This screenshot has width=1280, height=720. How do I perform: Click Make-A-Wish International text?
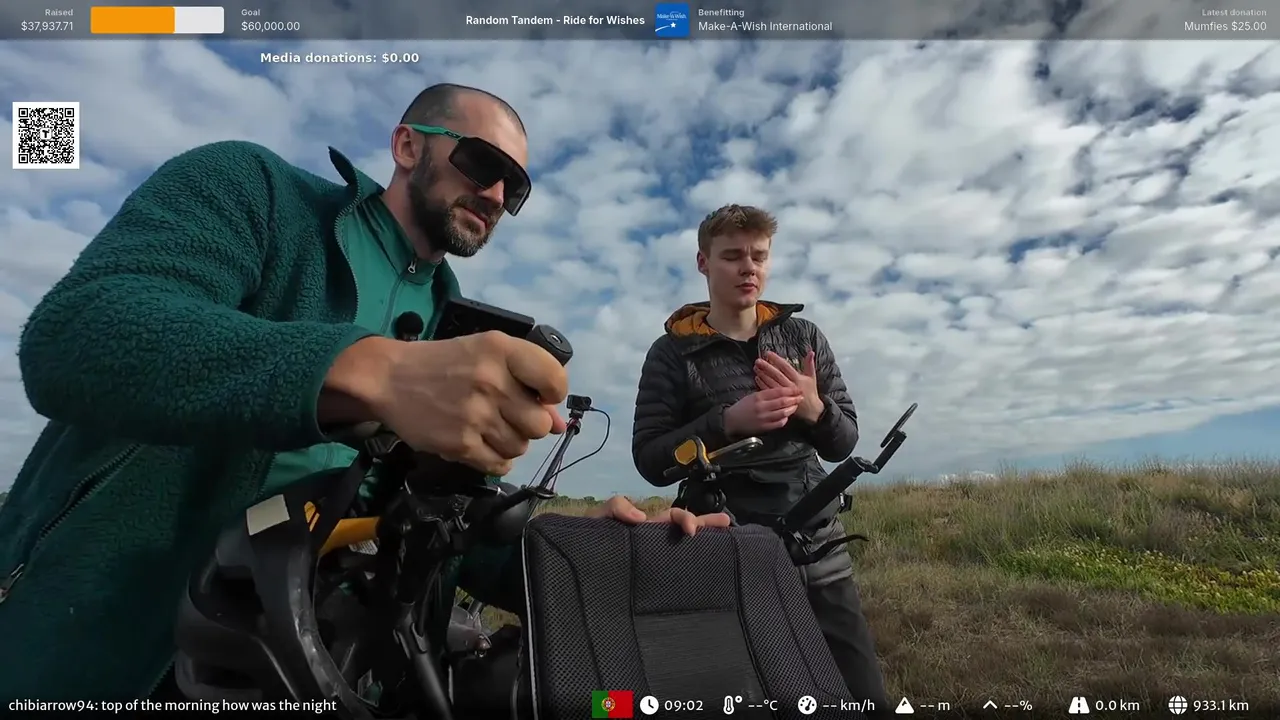tap(765, 26)
